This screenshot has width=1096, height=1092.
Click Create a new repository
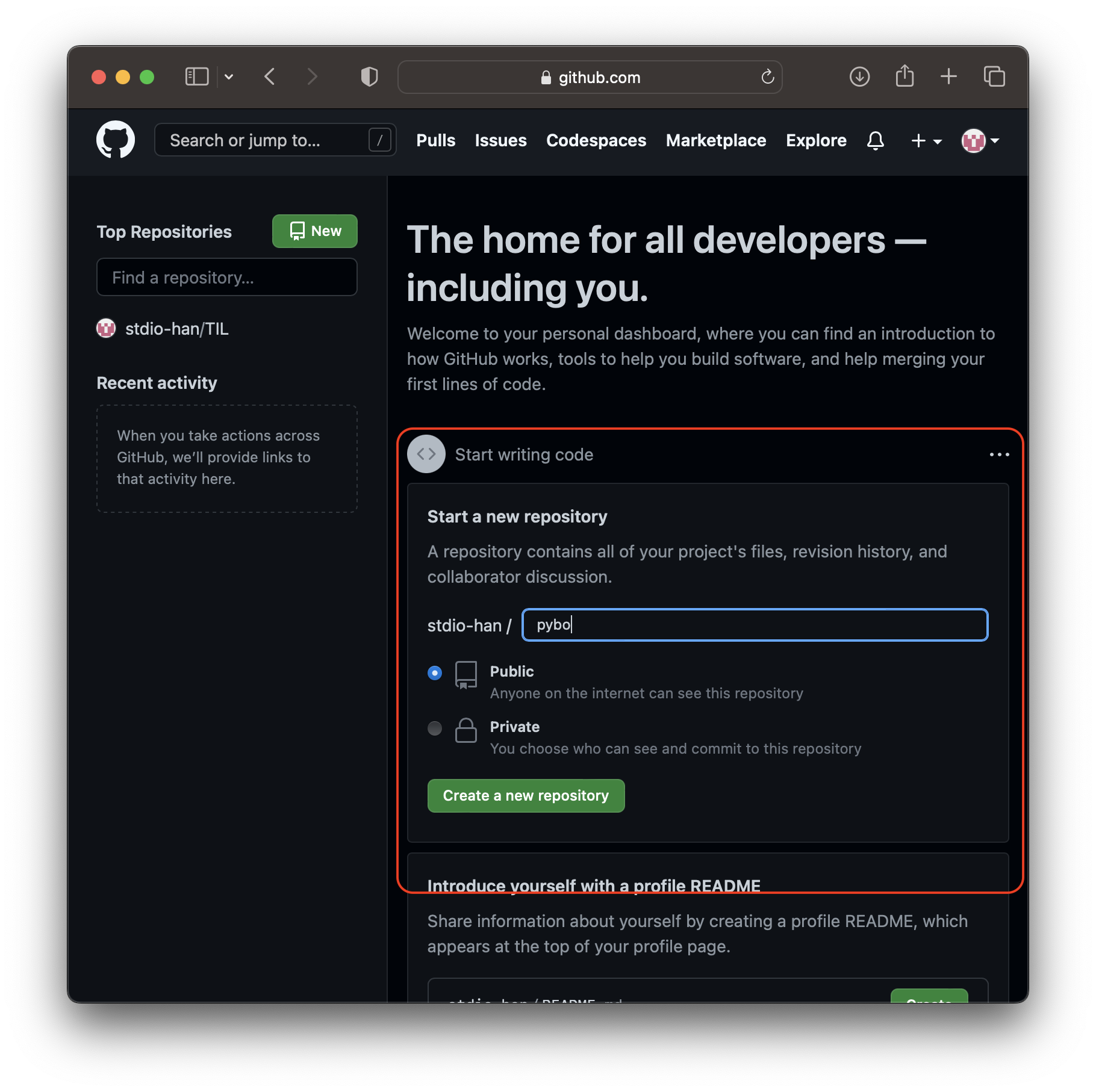tap(526, 796)
